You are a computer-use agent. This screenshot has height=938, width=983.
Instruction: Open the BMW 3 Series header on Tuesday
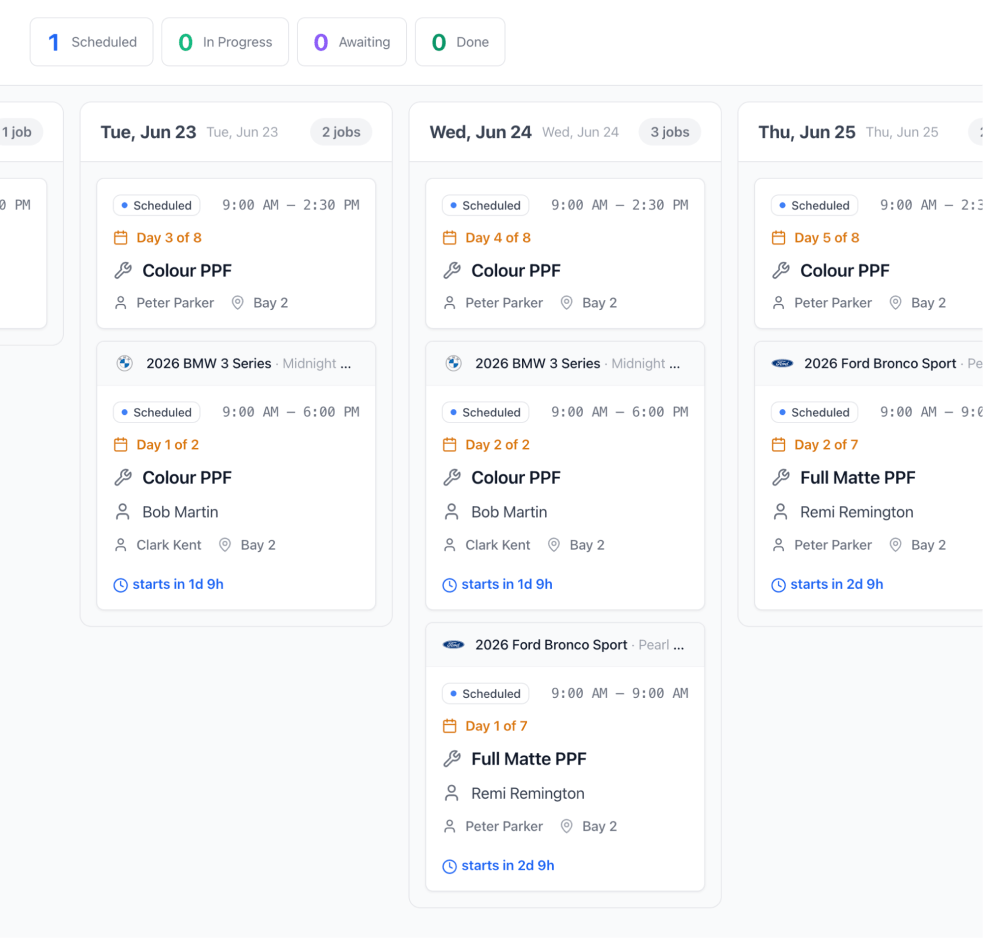point(236,364)
